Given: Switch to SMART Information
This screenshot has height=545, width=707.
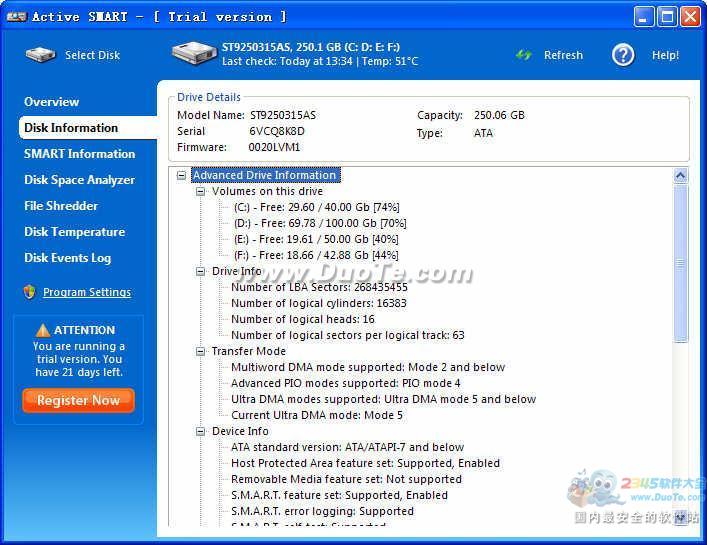Looking at the screenshot, I should [x=79, y=154].
